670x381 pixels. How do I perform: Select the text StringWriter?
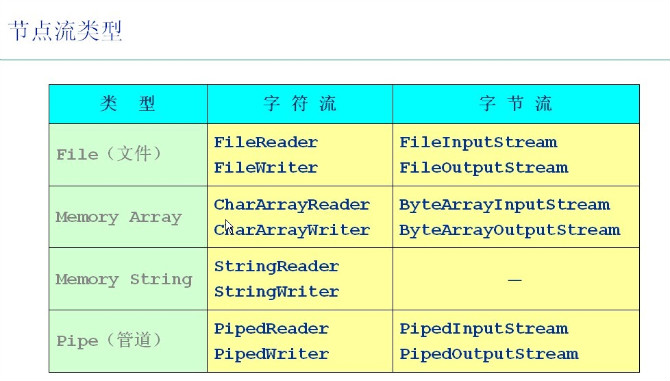pyautogui.click(x=276, y=292)
